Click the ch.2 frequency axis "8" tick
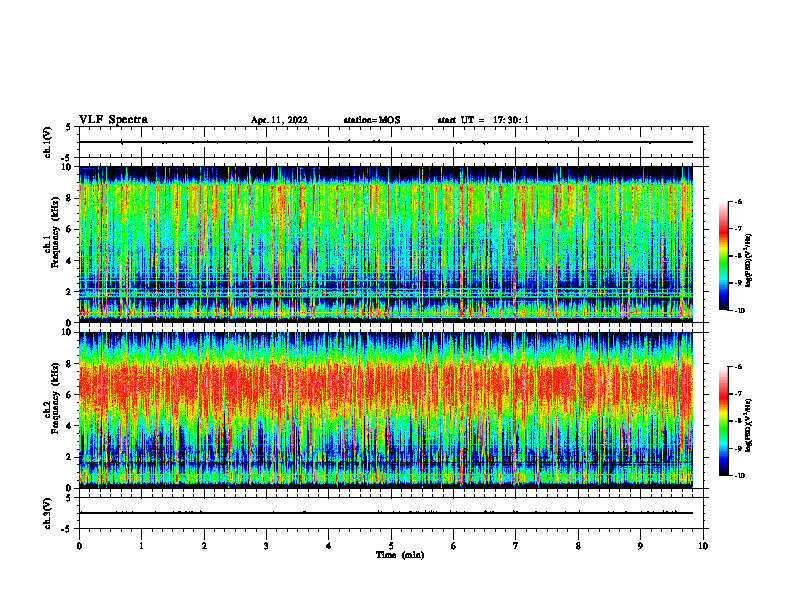This screenshot has height=612, width=792. click(70, 364)
